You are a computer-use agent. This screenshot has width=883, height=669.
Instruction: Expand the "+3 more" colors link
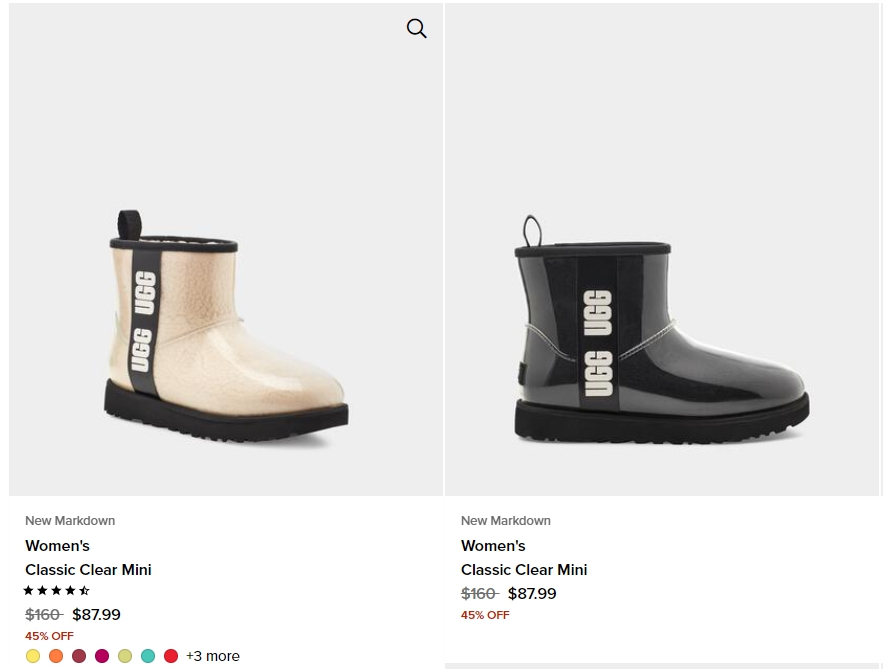click(x=213, y=656)
